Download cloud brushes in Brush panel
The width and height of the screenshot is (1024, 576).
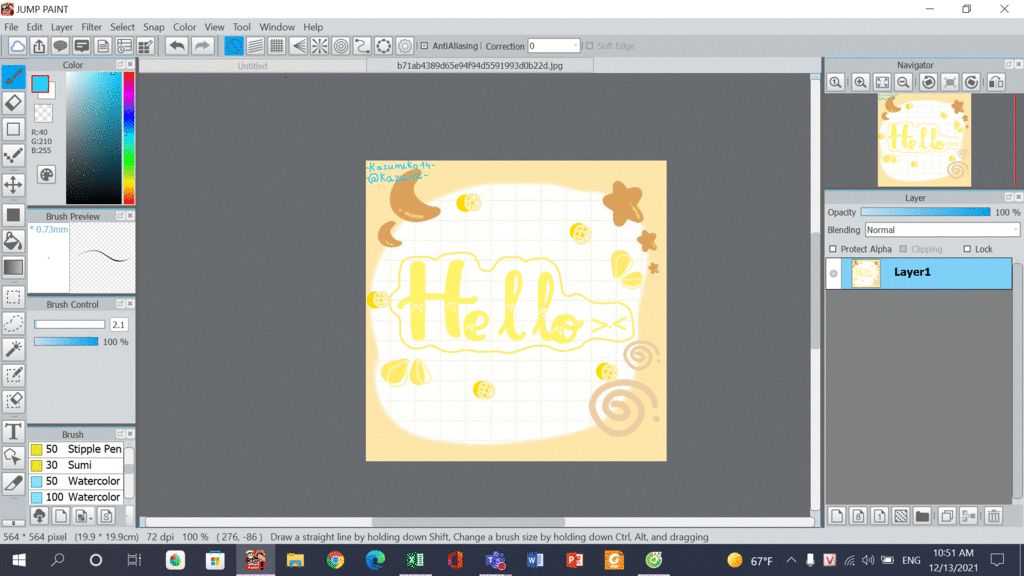[x=39, y=516]
